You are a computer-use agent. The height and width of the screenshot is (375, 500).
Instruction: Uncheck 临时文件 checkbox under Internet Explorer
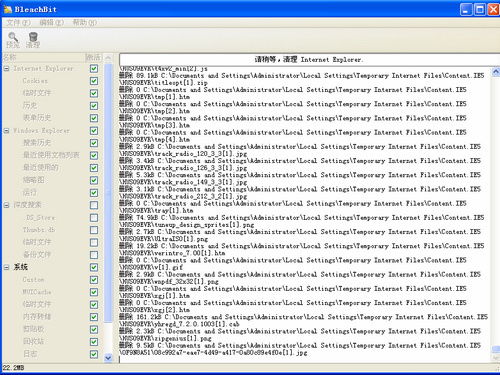tap(94, 93)
